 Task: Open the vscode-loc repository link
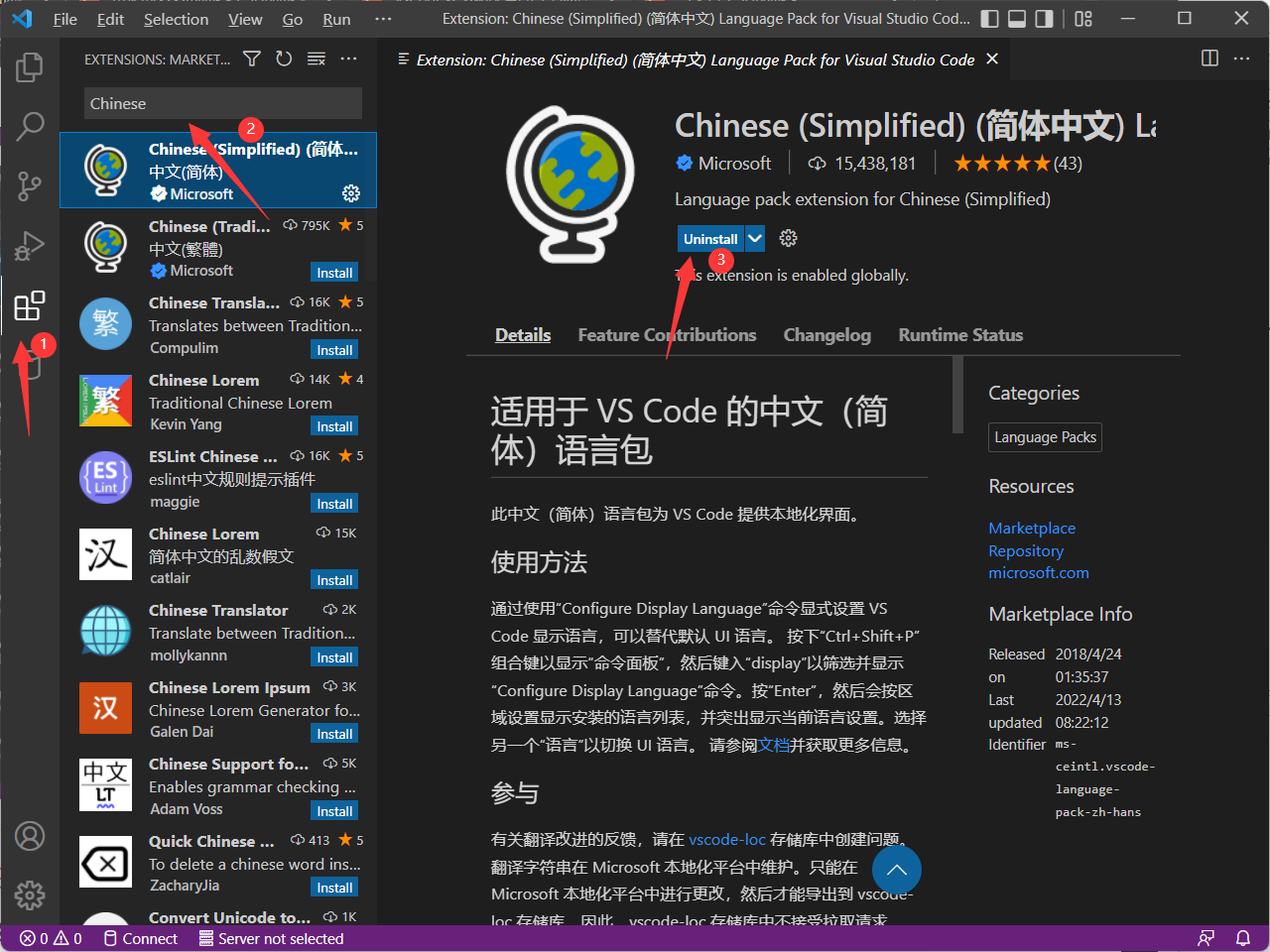(x=727, y=840)
